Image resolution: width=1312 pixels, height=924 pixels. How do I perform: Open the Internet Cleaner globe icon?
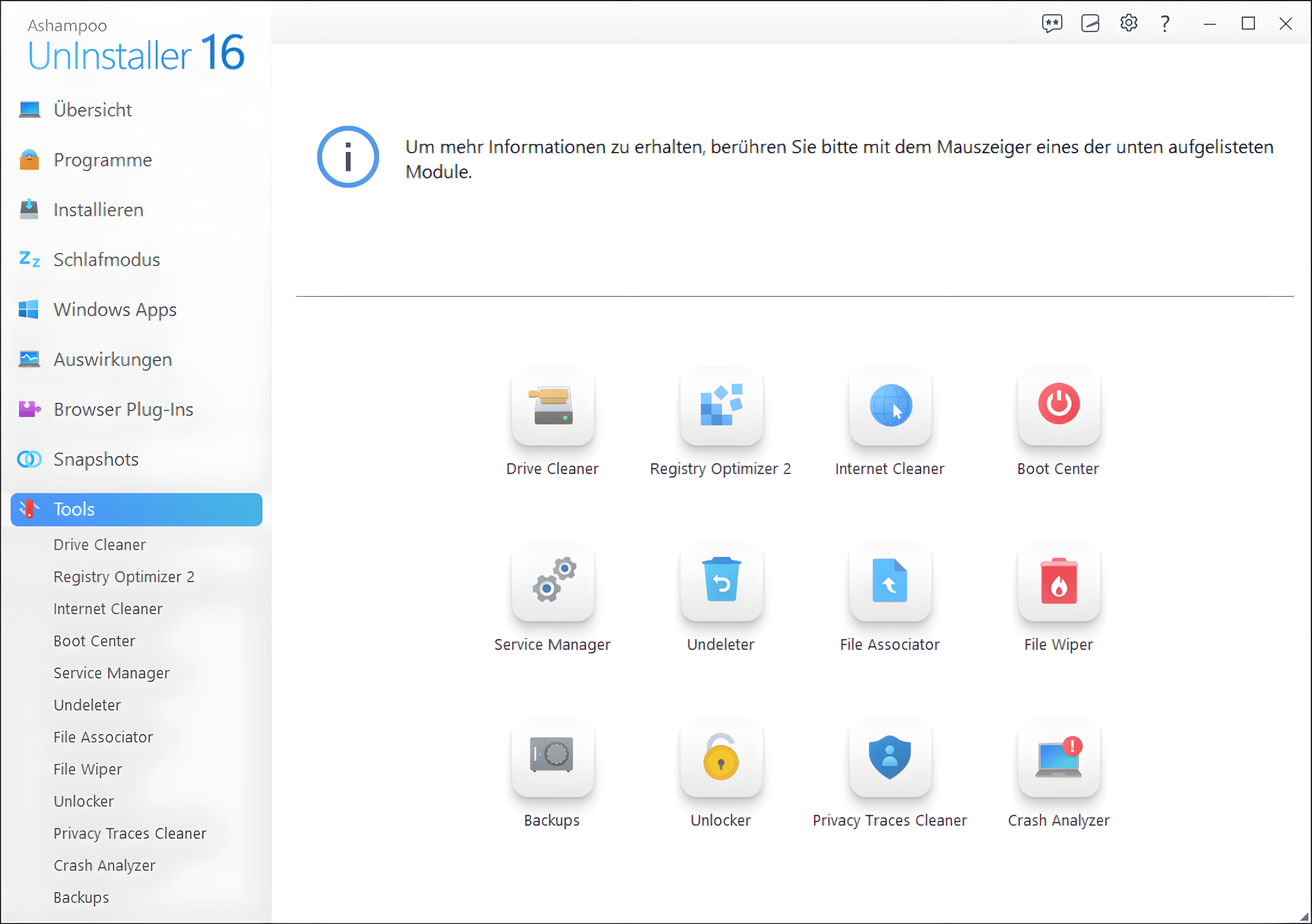[x=889, y=406]
